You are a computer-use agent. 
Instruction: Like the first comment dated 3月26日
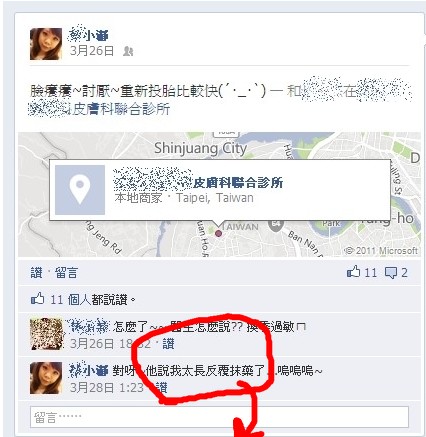point(168,344)
